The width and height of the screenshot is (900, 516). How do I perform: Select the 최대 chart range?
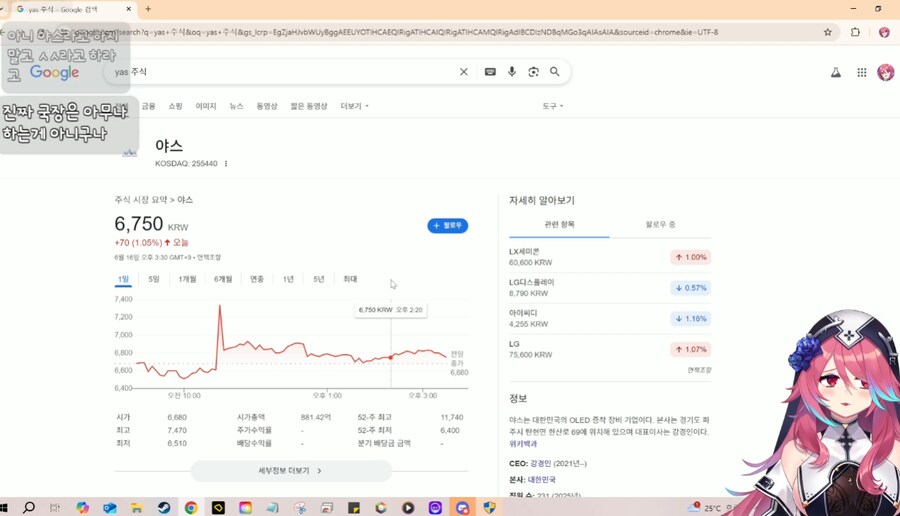coord(350,280)
